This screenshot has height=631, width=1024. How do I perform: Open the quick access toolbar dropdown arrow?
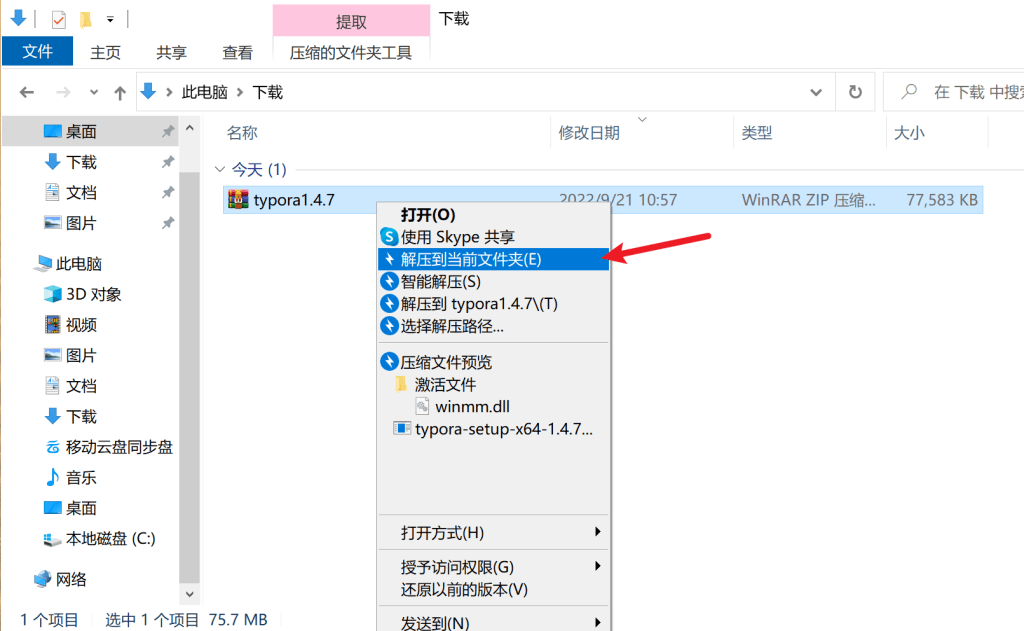[x=111, y=17]
